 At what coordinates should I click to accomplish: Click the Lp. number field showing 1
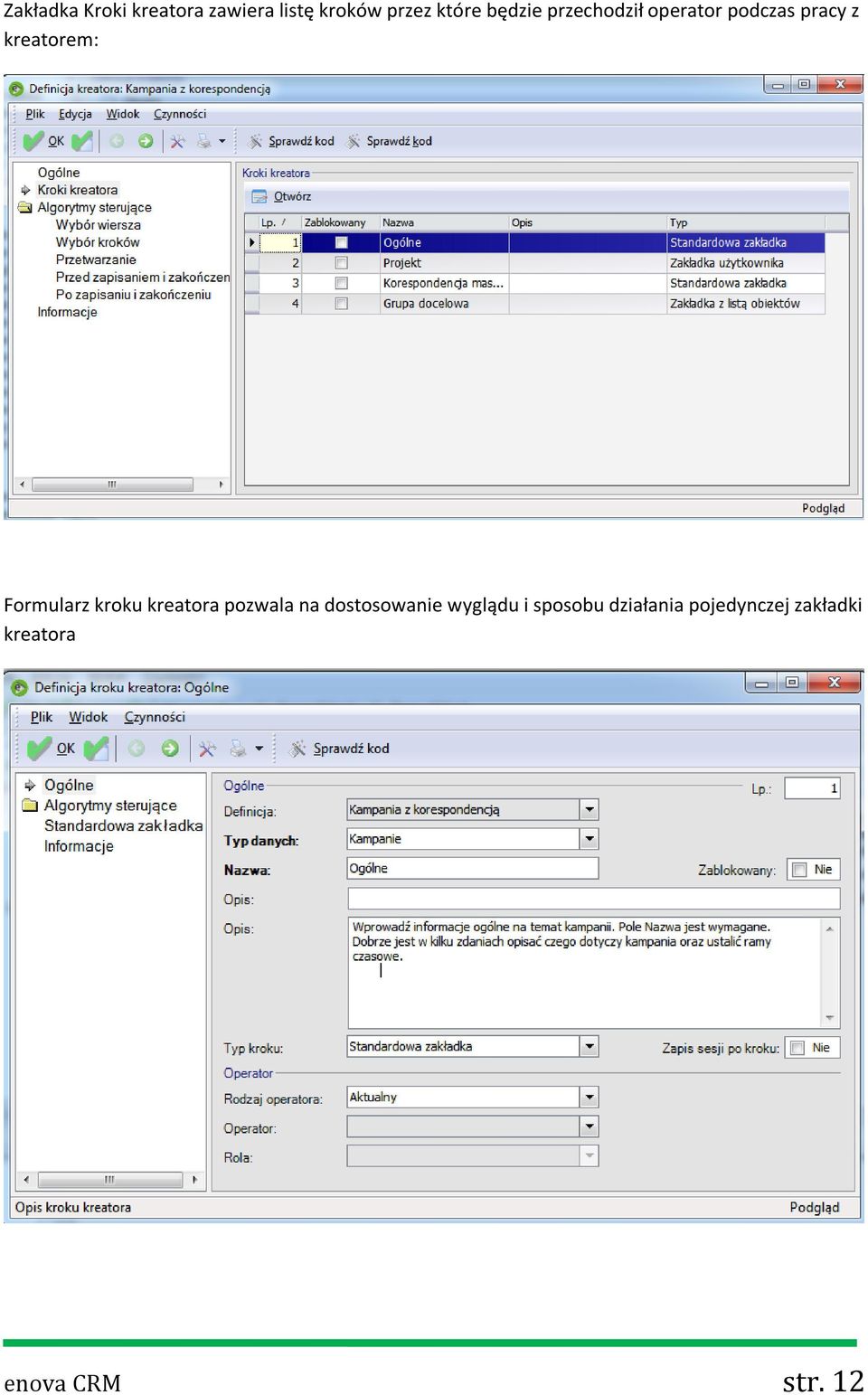[x=812, y=788]
